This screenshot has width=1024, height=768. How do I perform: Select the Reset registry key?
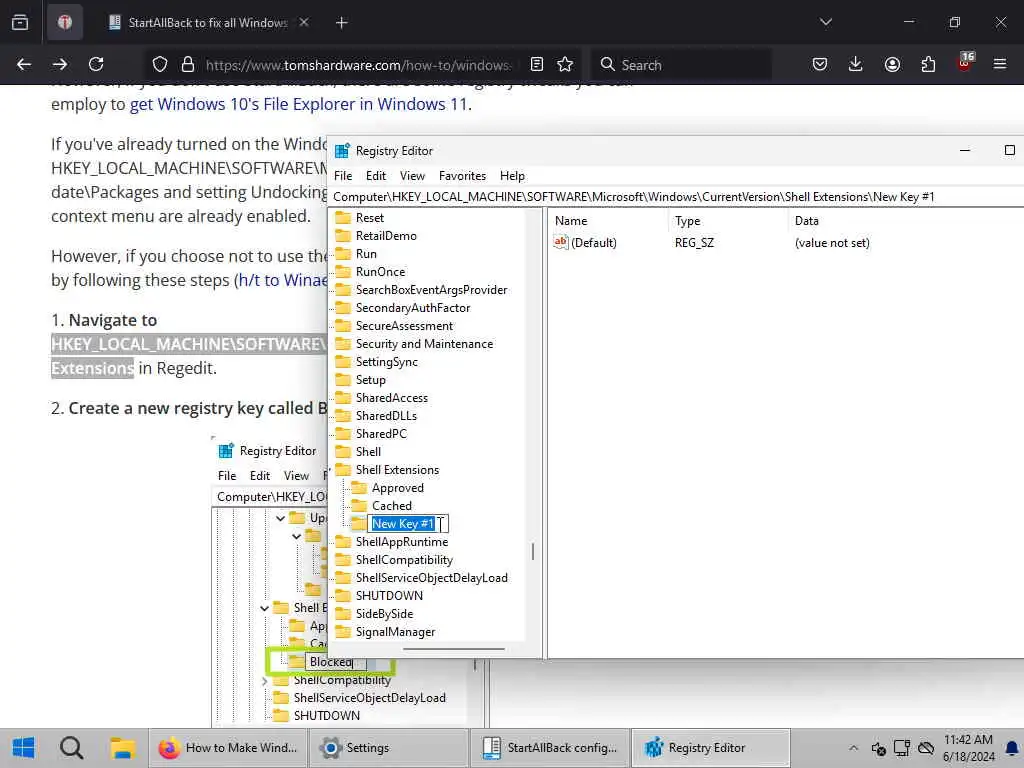click(x=370, y=218)
